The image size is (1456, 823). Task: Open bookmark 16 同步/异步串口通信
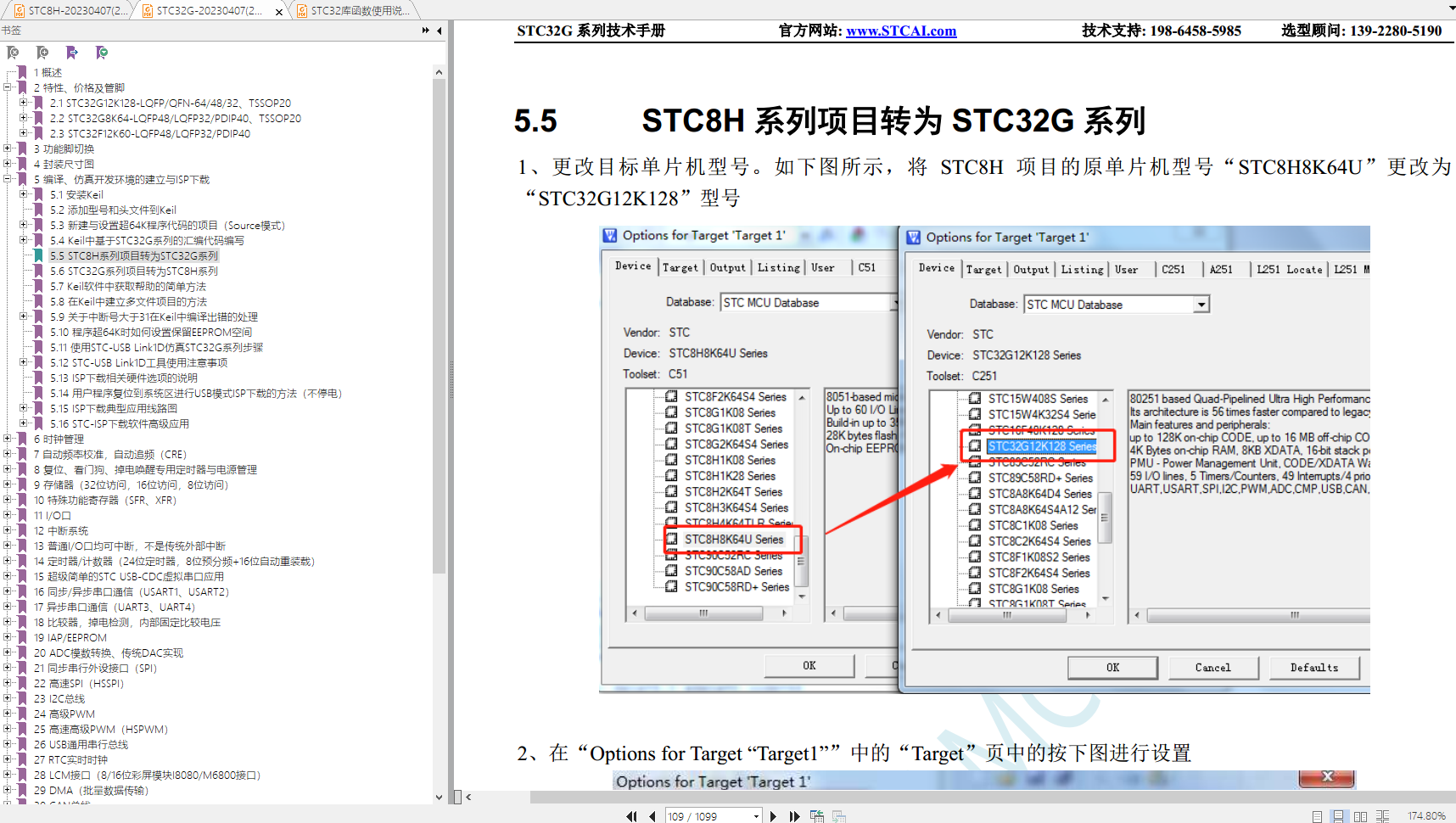click(x=132, y=591)
